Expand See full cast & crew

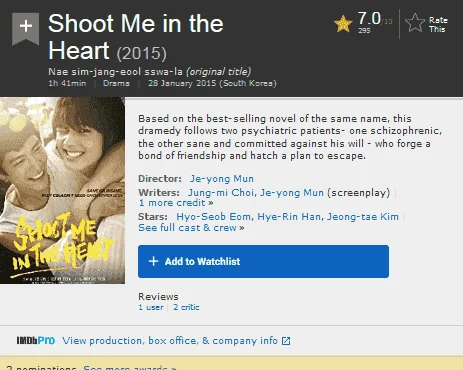coord(191,228)
